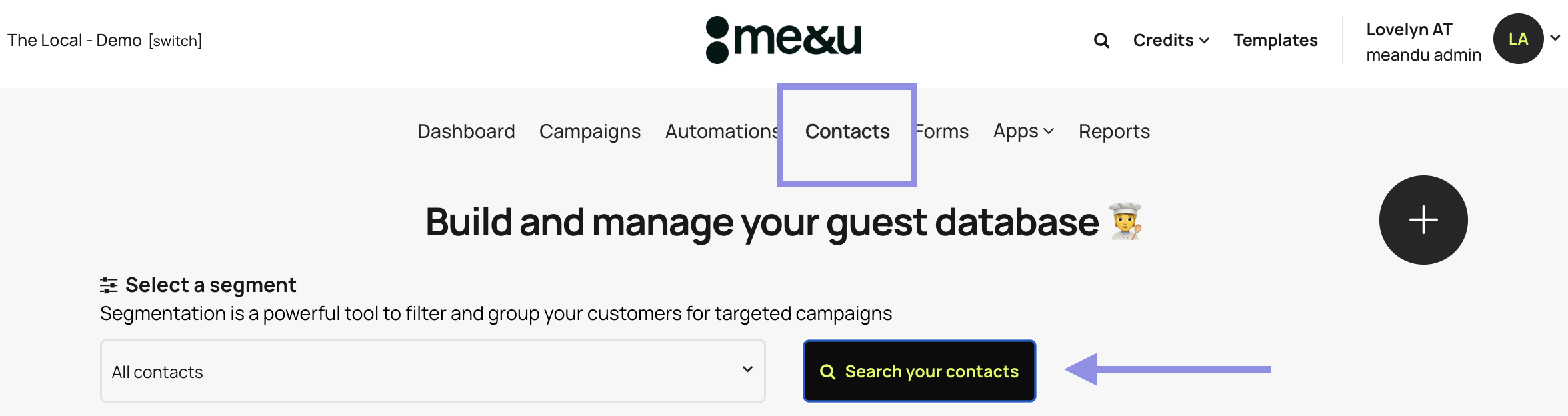Select the Contacts tab
Image resolution: width=1568 pixels, height=416 pixels.
click(847, 131)
